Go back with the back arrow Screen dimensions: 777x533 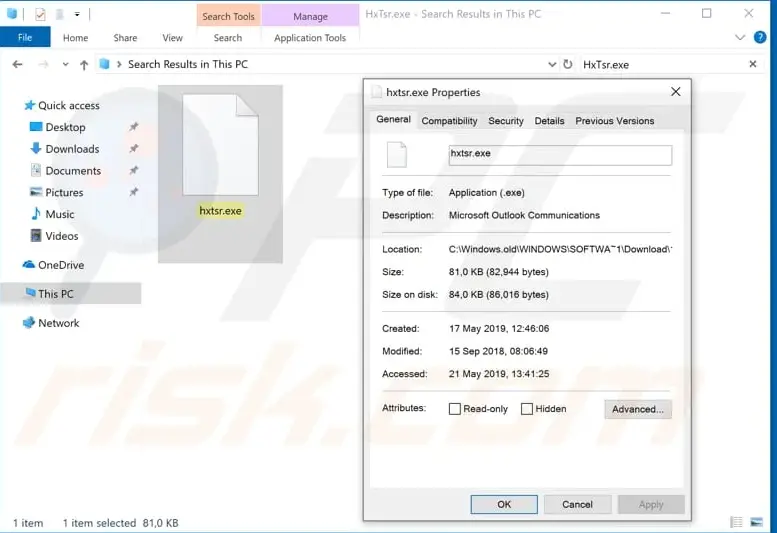[x=17, y=64]
